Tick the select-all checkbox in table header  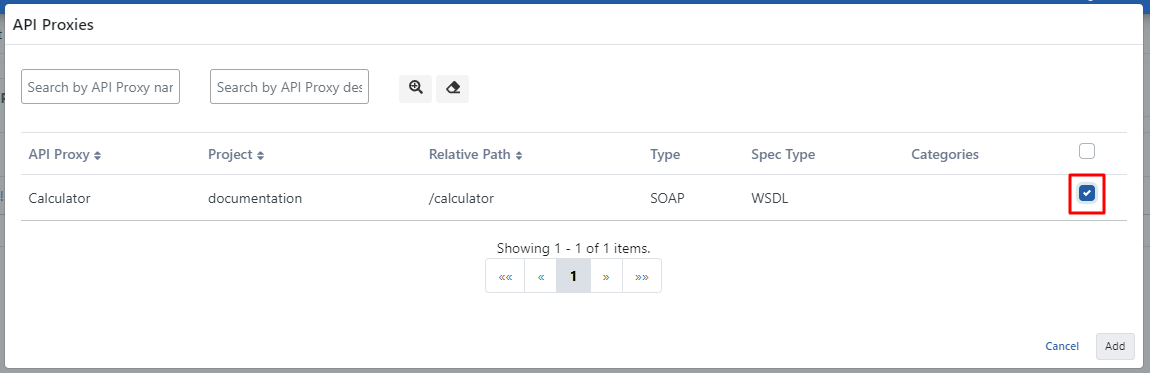tap(1087, 151)
